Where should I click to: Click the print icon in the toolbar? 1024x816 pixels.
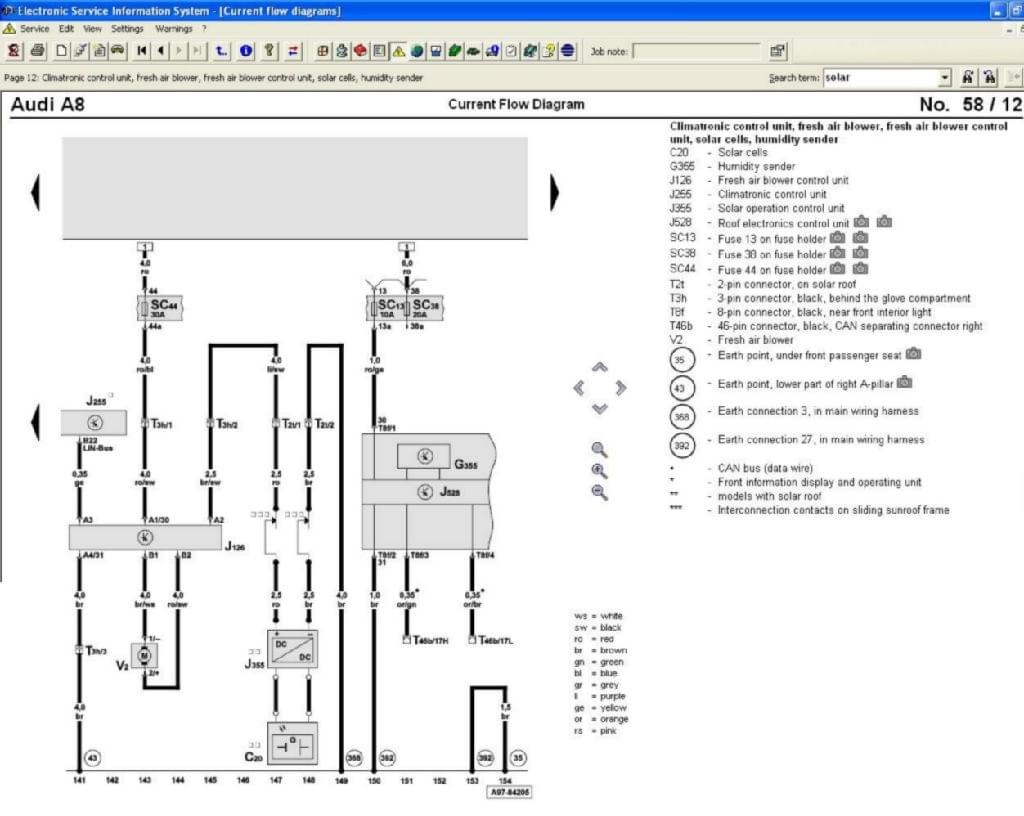pyautogui.click(x=37, y=51)
